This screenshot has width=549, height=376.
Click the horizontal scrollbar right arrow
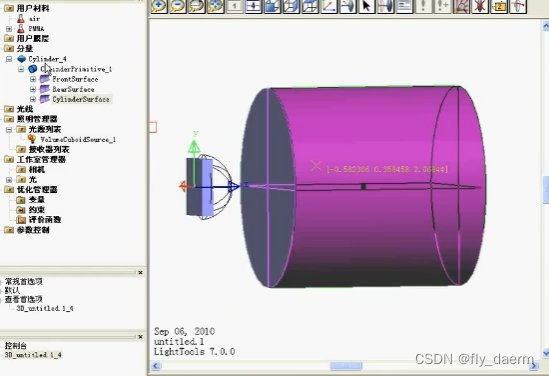click(x=534, y=366)
